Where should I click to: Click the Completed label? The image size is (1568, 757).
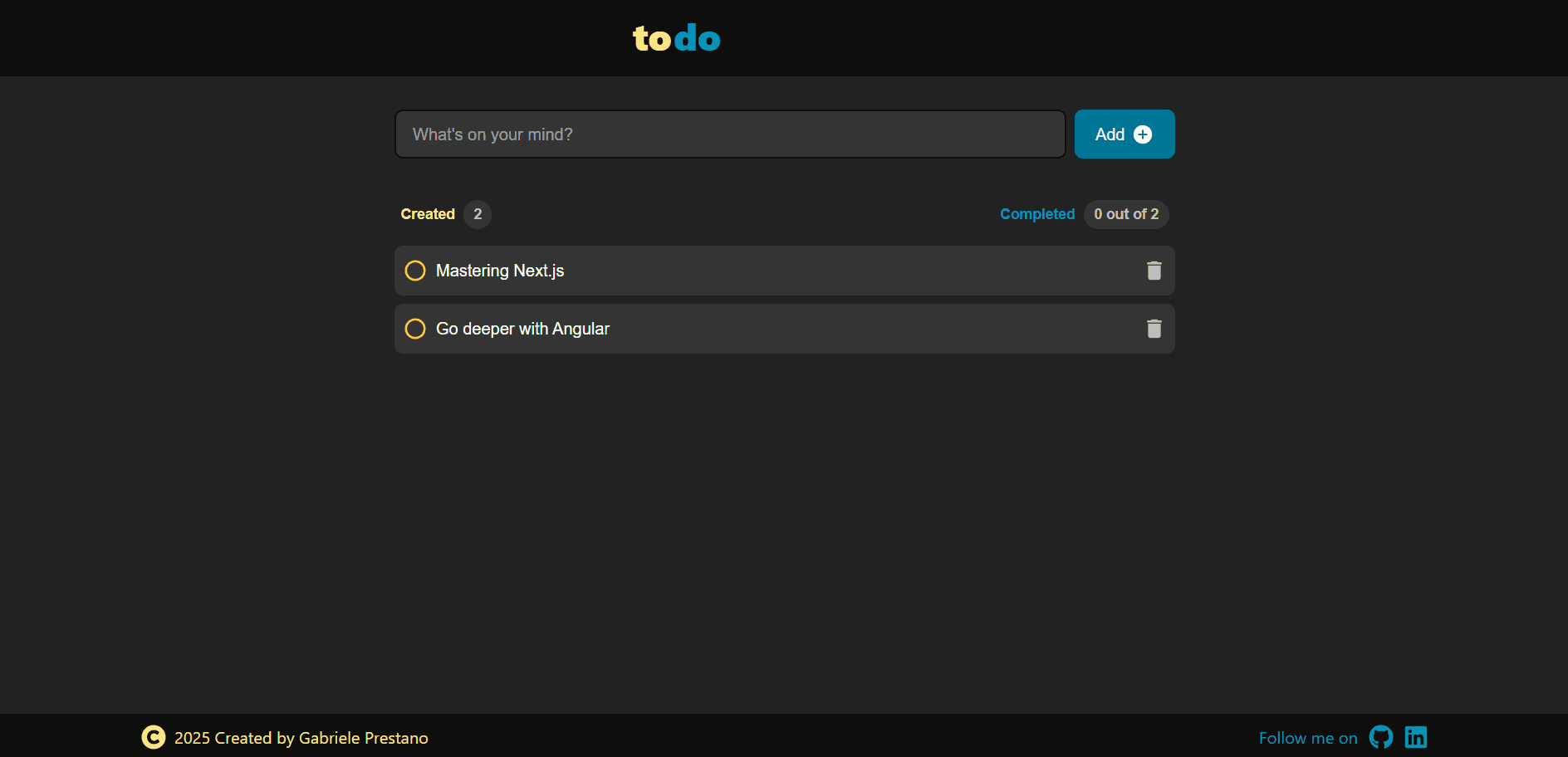pos(1037,214)
